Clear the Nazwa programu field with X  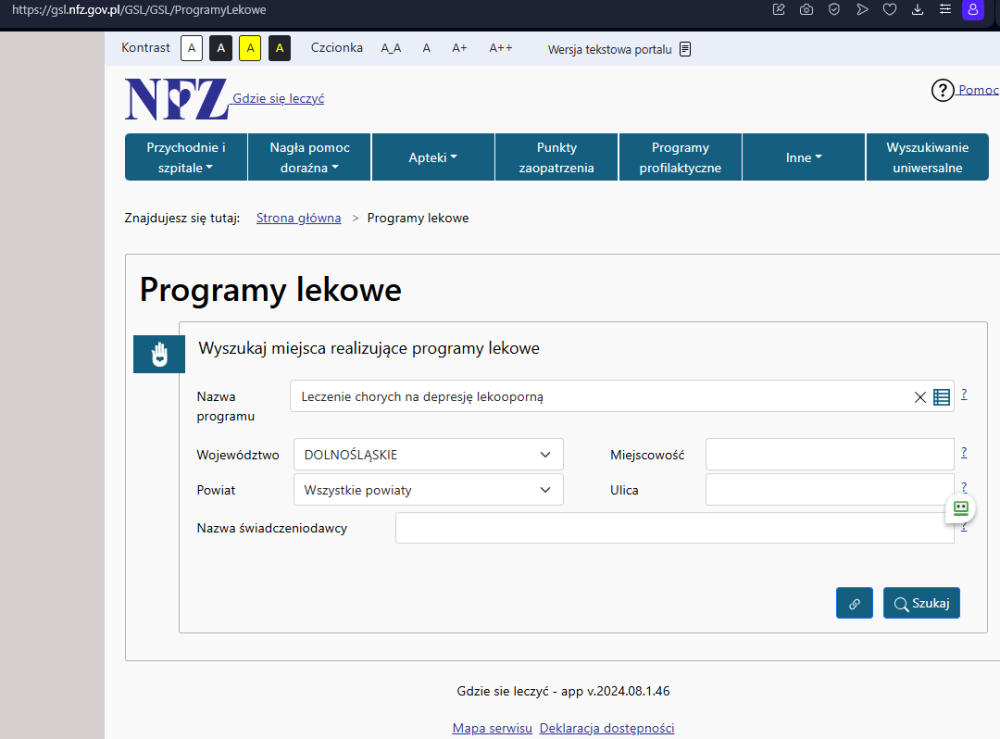(920, 397)
